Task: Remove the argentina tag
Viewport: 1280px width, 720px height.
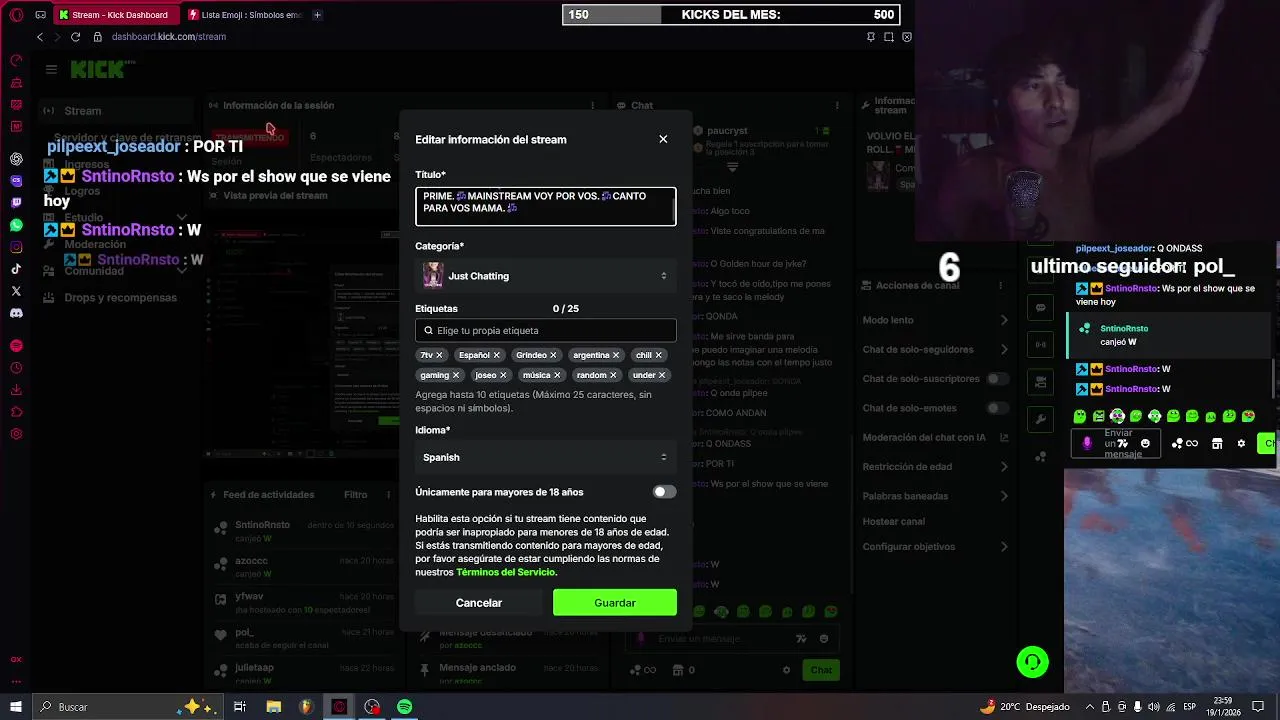Action: coord(616,355)
